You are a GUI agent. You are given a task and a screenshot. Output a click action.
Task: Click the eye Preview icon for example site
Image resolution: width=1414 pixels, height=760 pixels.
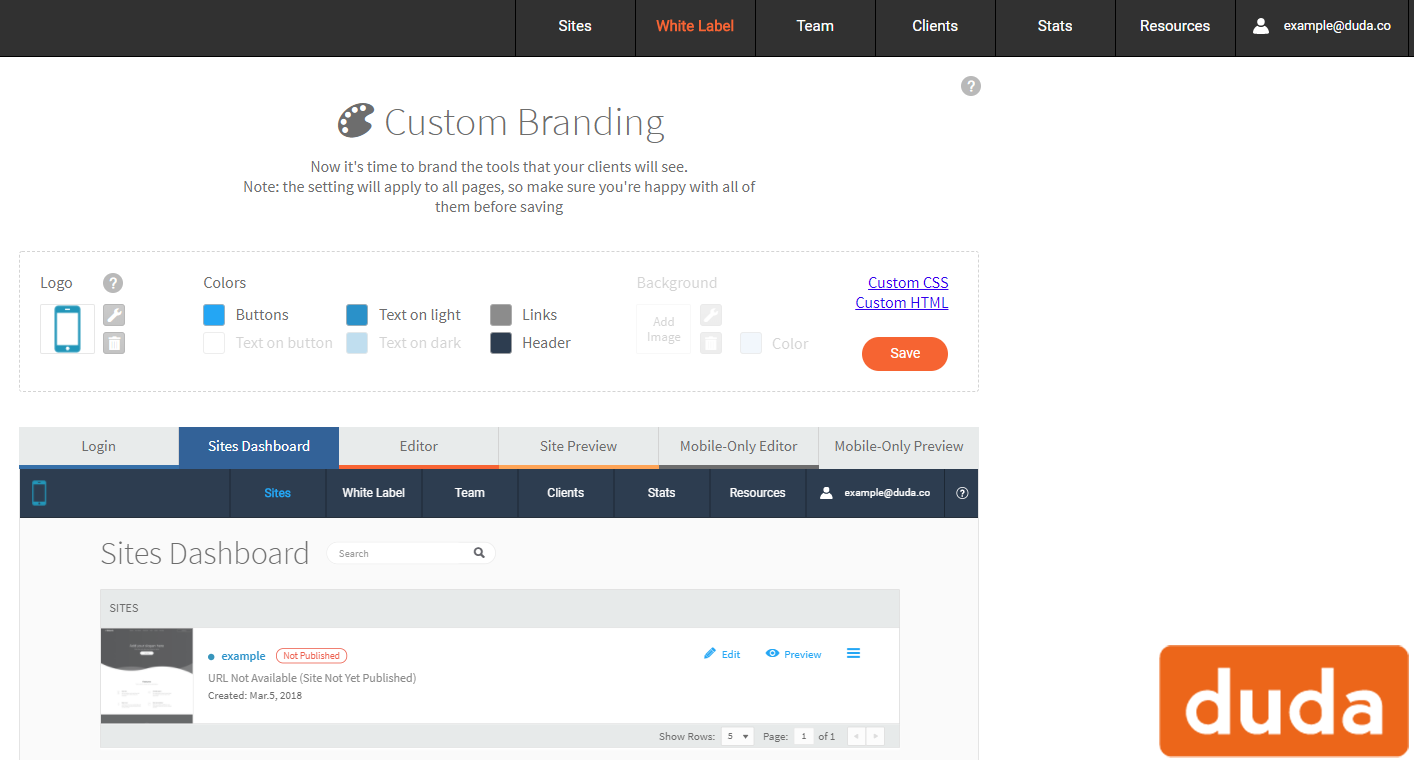[x=773, y=654]
